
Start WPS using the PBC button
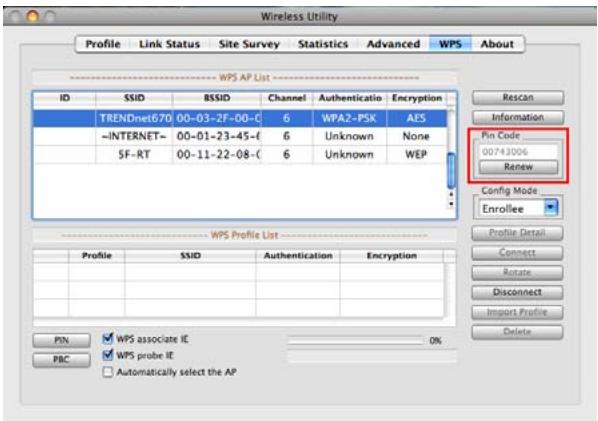pos(61,360)
